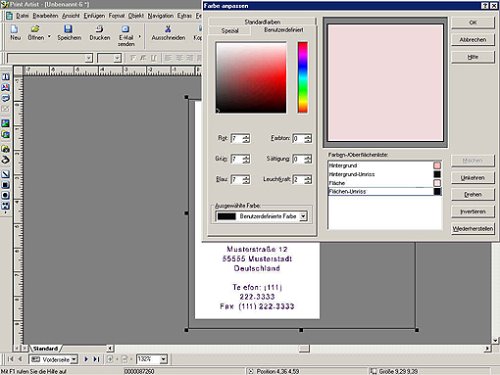Click the Invertieren button
Viewport: 500px width, 375px height.
473,212
